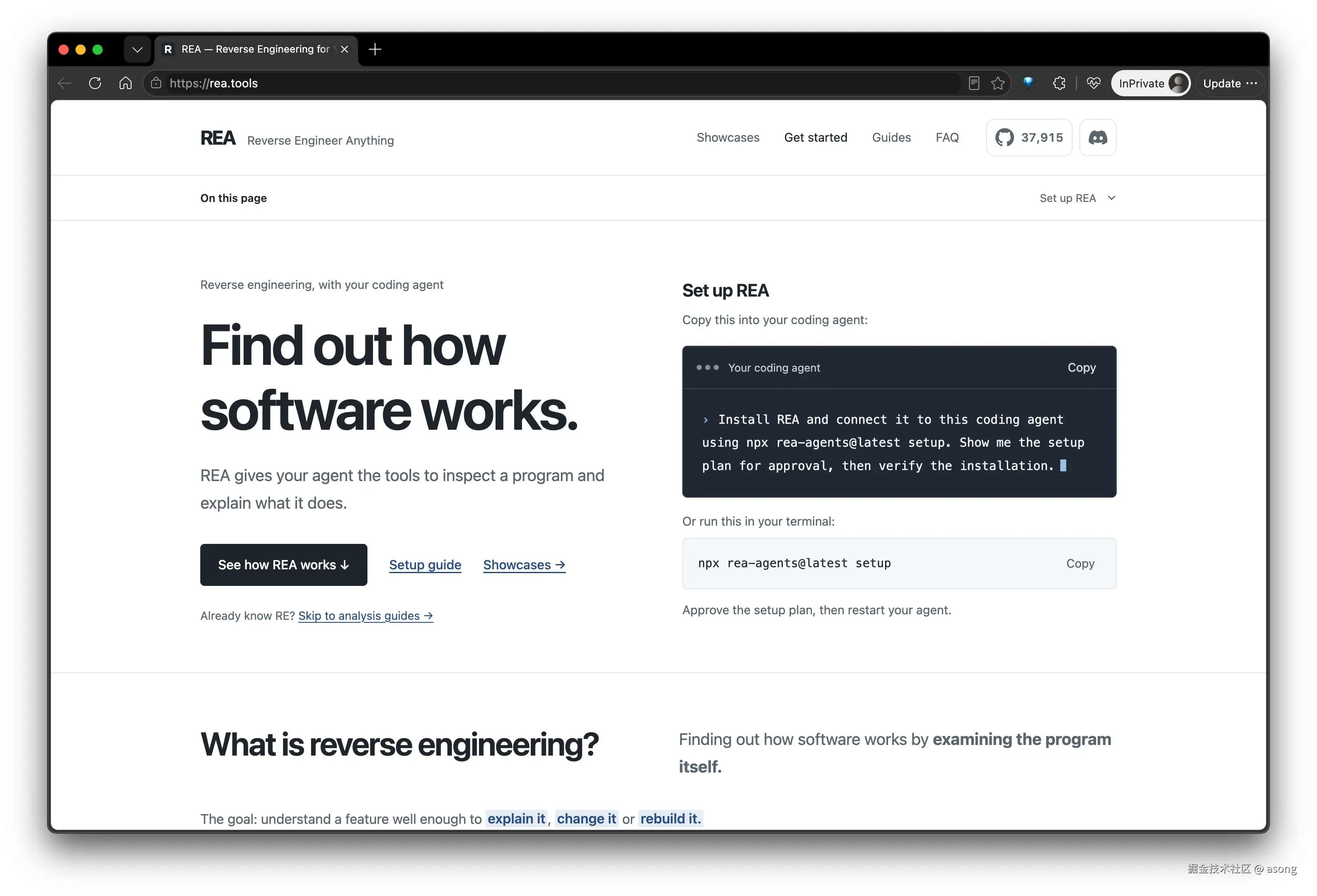Open the Extensions puzzle icon
1317x896 pixels.
1059,83
